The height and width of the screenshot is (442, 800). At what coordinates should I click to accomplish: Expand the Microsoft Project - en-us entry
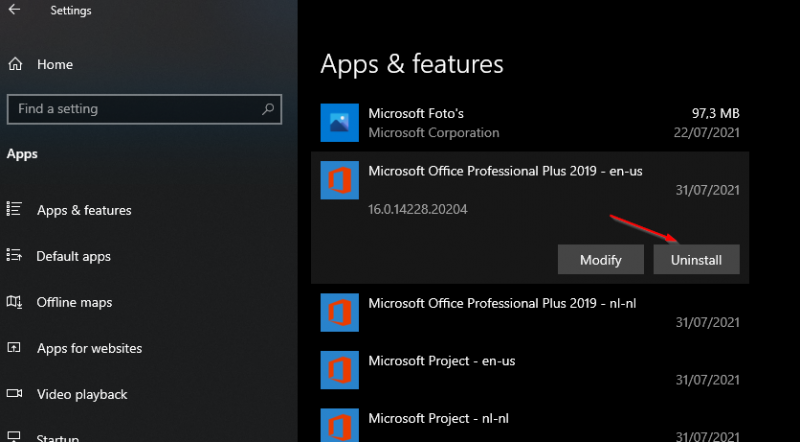click(x=530, y=370)
